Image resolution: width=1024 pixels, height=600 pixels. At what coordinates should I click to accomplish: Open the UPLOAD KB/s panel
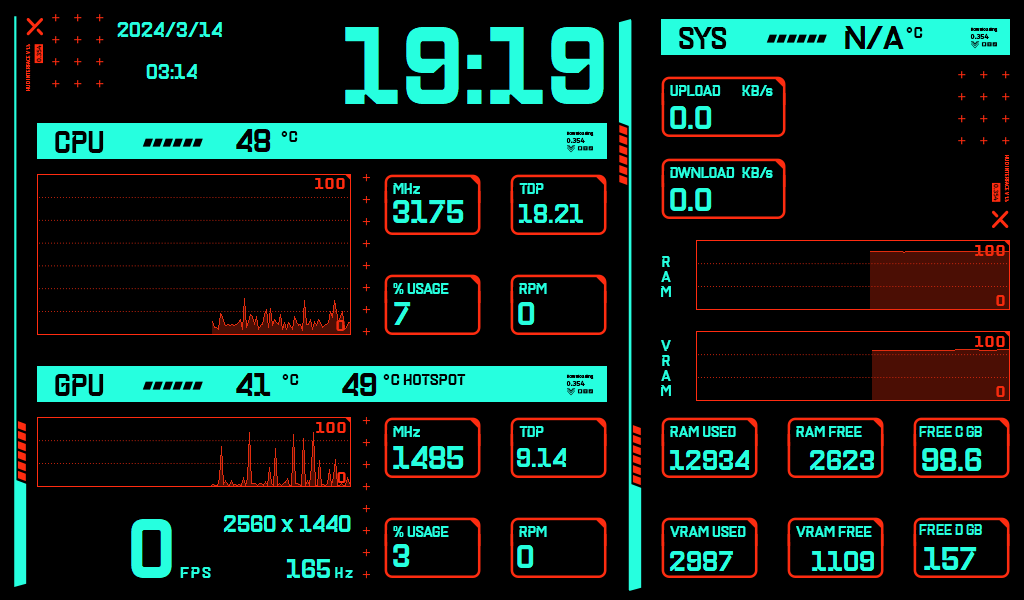723,107
